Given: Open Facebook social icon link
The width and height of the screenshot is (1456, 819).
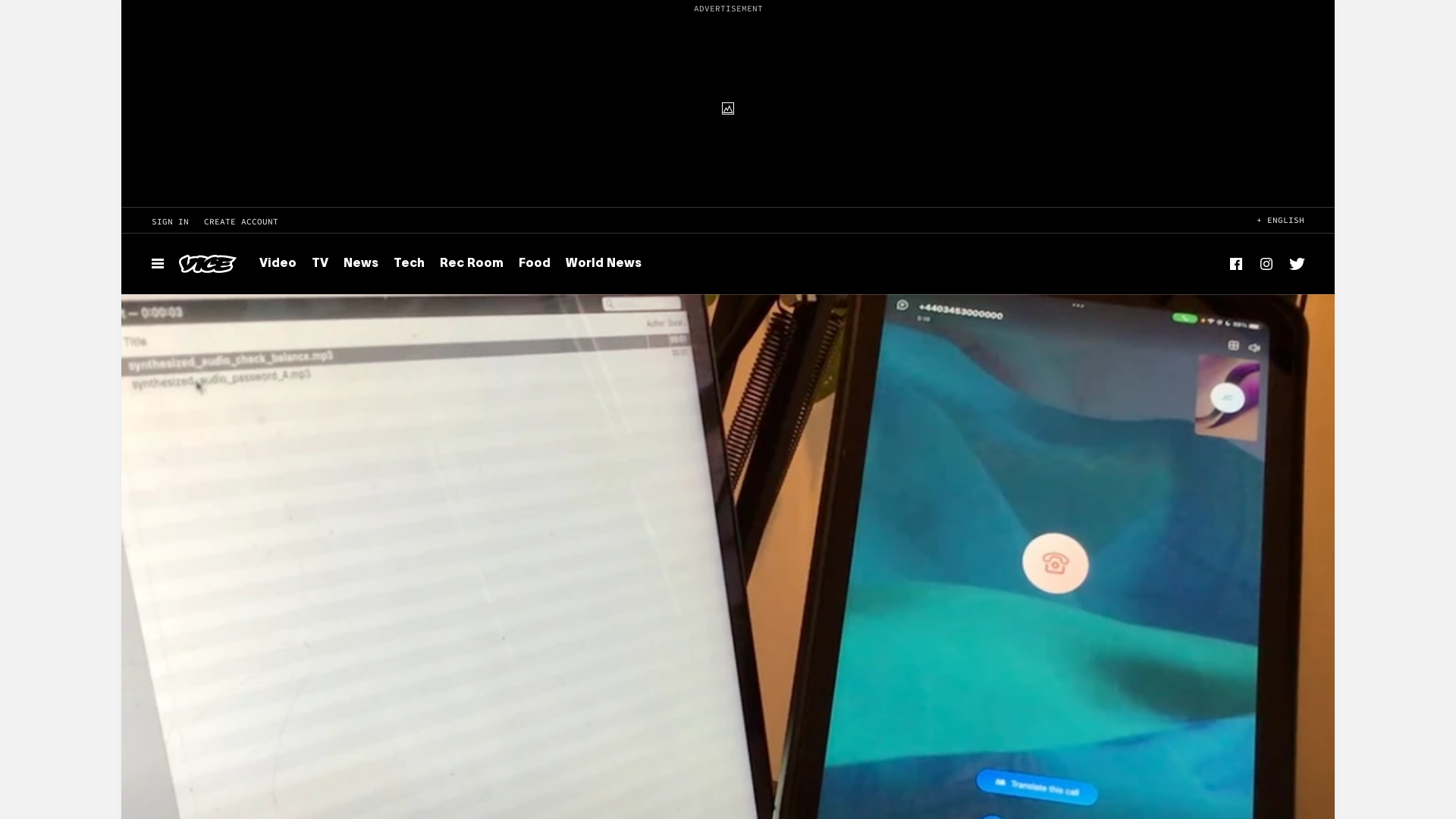Looking at the screenshot, I should tap(1236, 263).
